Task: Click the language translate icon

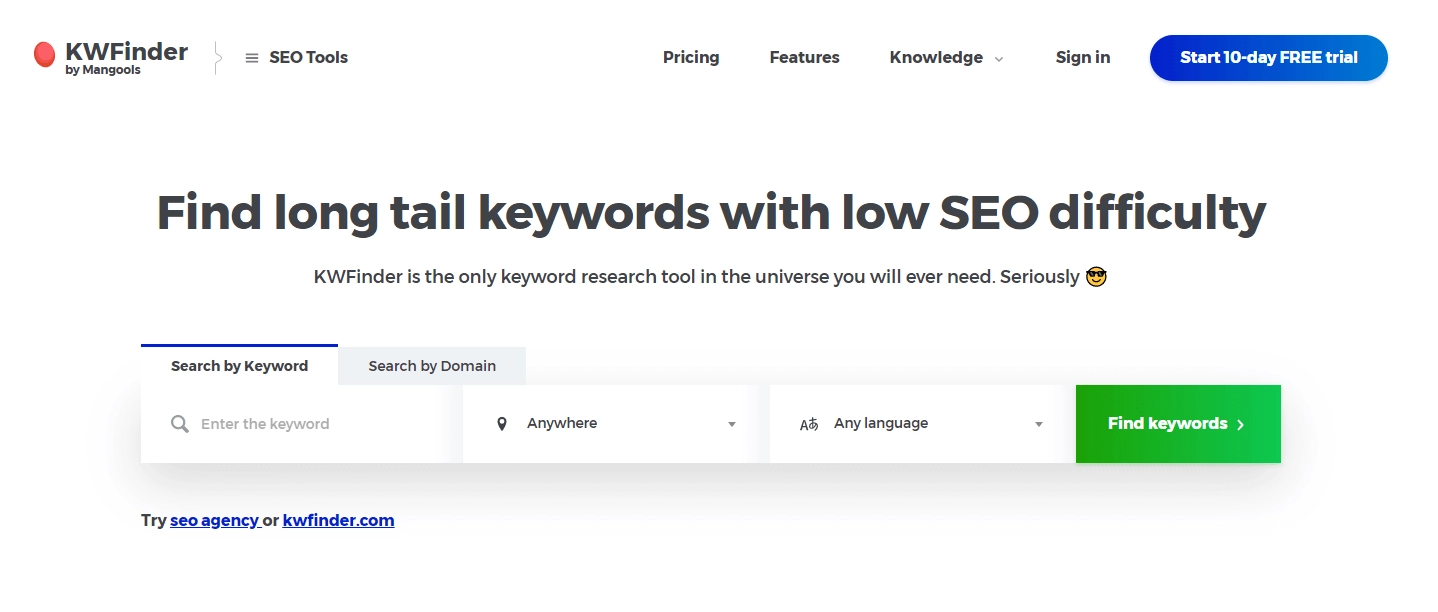Action: [809, 424]
